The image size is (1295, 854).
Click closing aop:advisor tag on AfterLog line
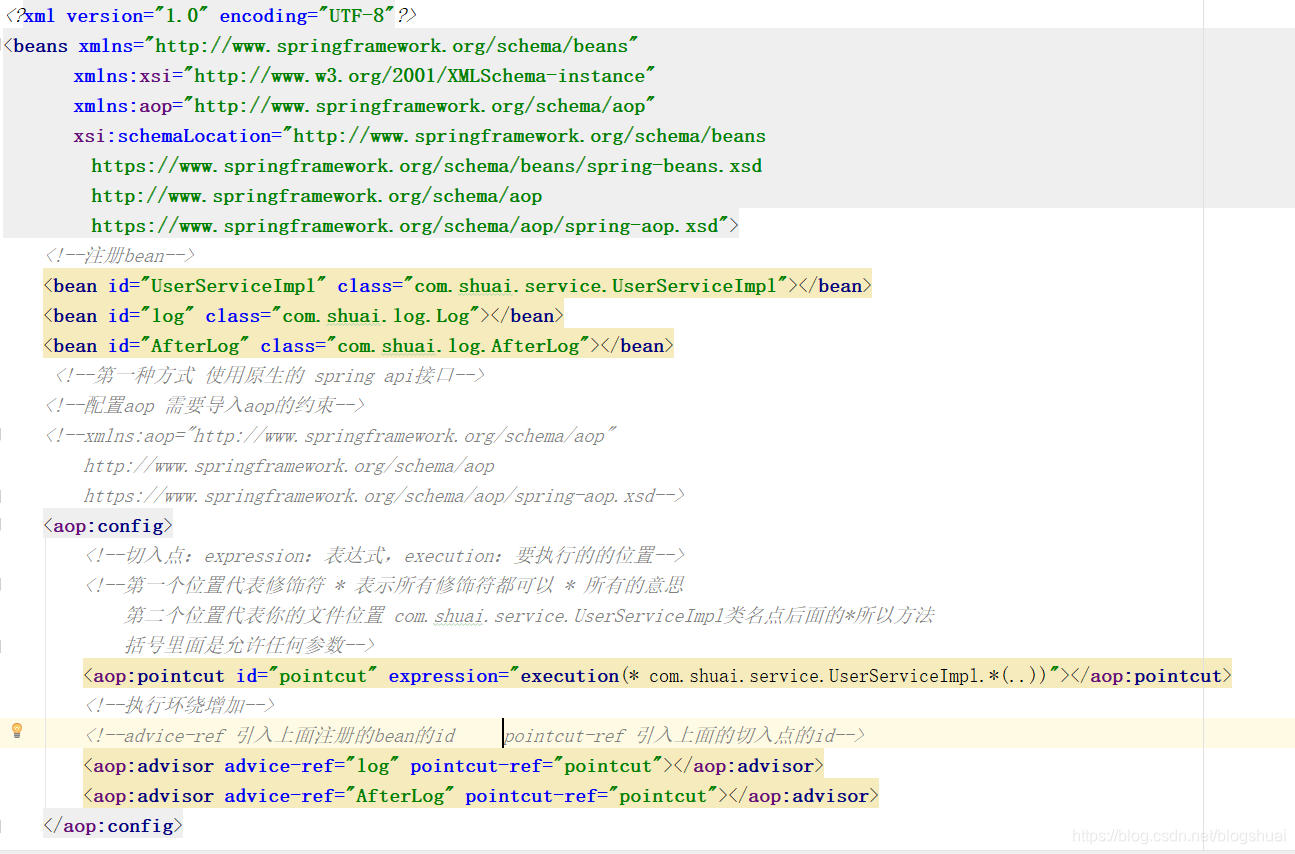(803, 796)
